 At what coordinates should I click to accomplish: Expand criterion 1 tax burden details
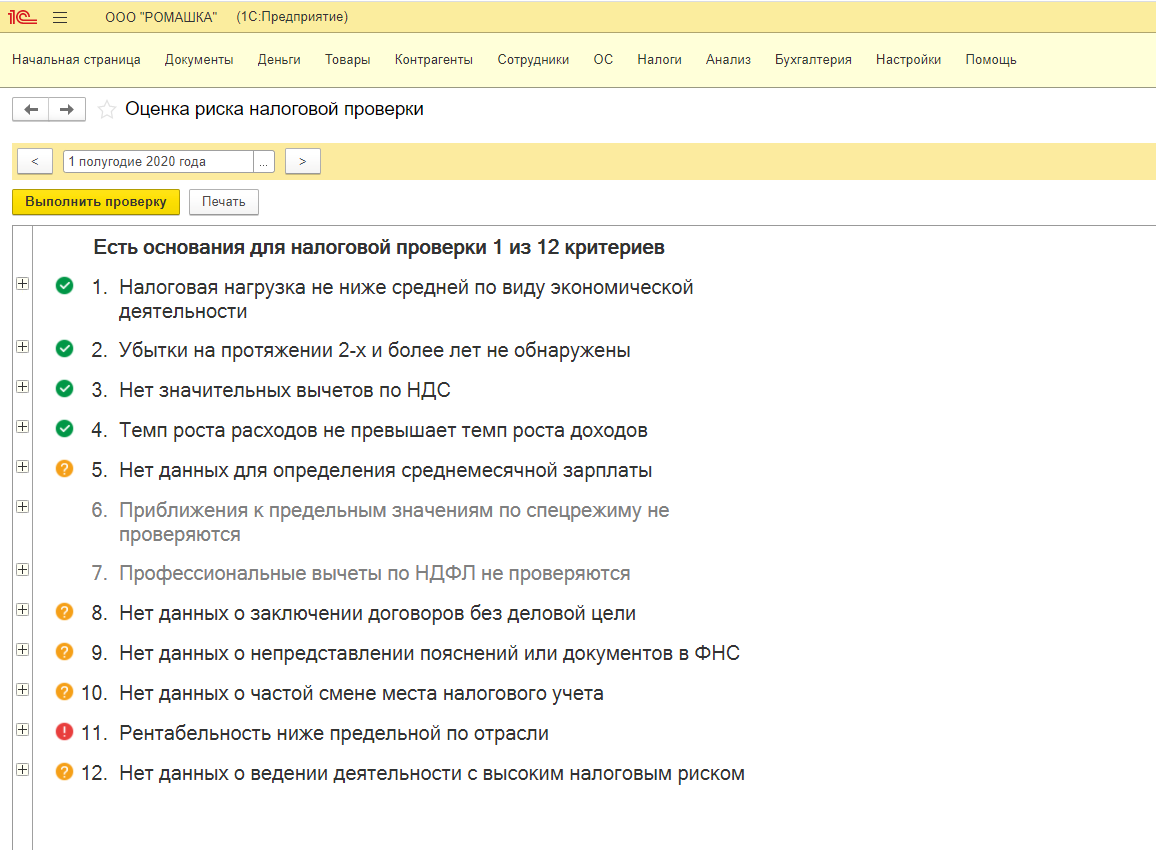(23, 284)
